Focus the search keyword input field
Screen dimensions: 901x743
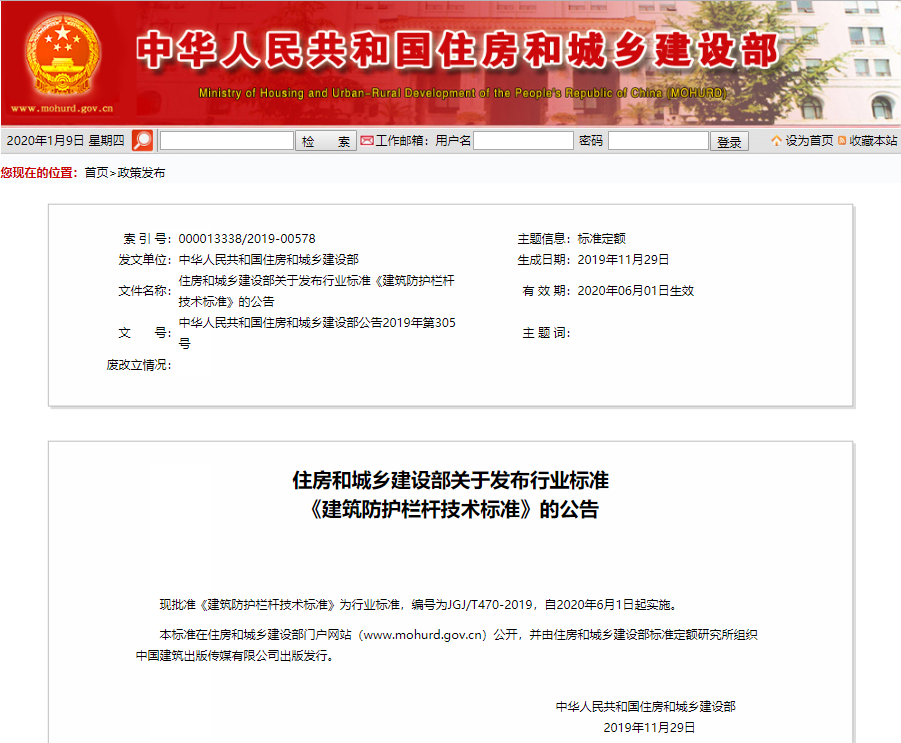[226, 141]
